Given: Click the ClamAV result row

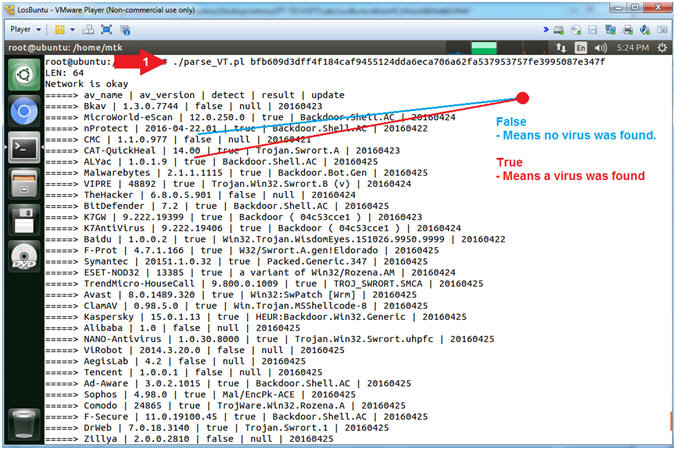Looking at the screenshot, I should [237, 306].
